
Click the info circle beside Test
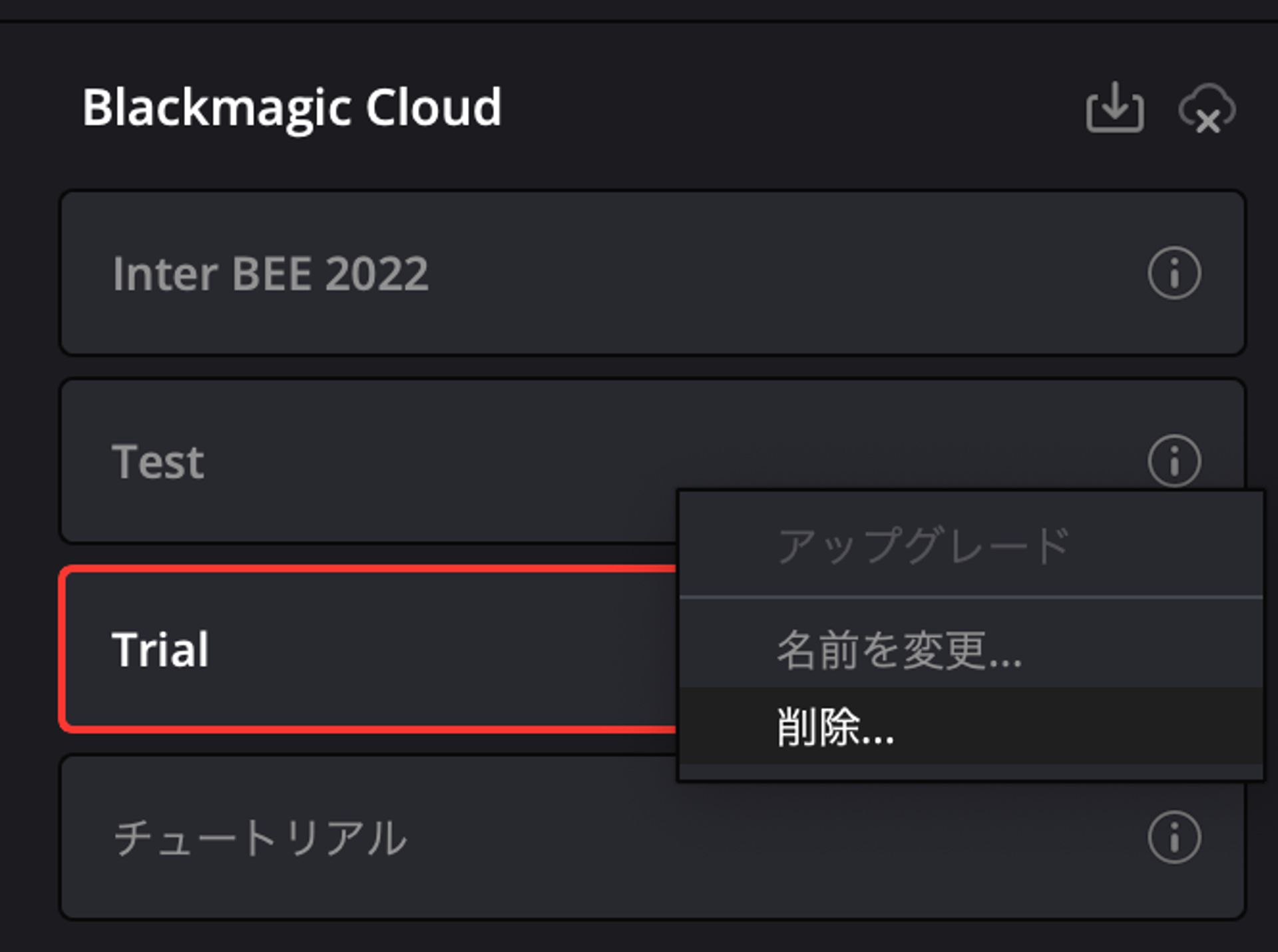(1175, 459)
